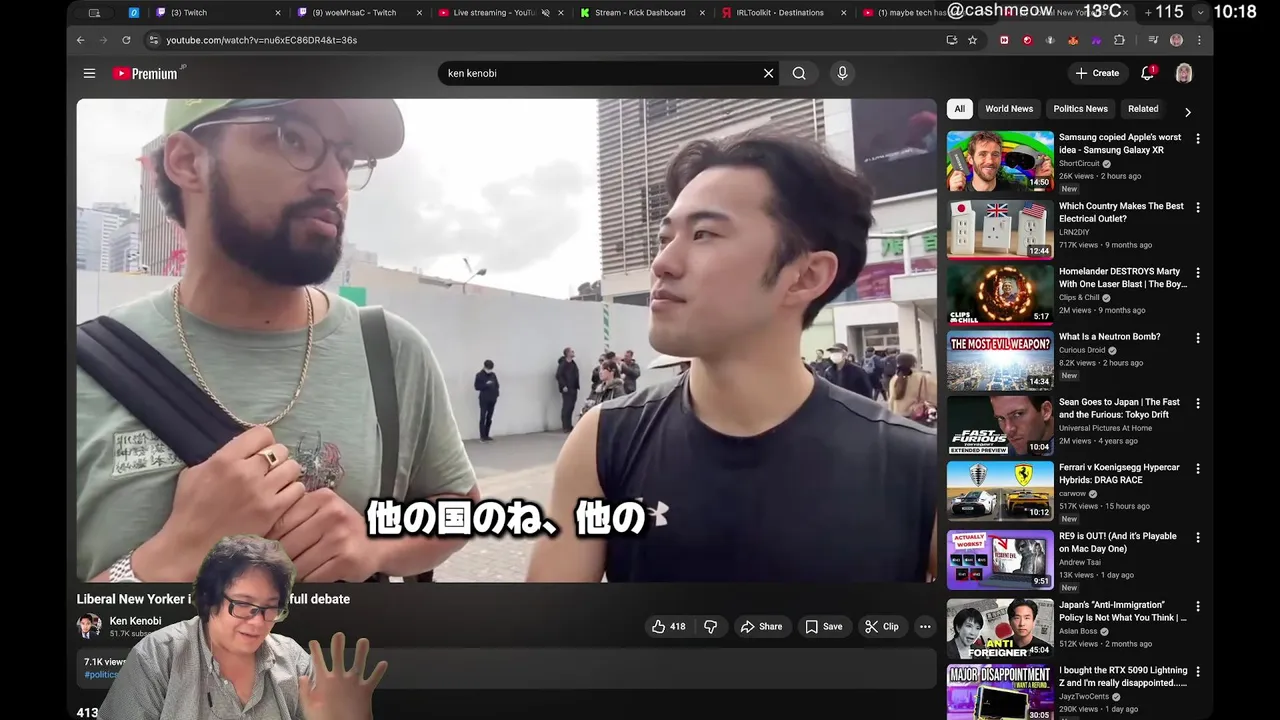This screenshot has width=1280, height=720.
Task: Pause the playing video by clicking it
Action: coord(506,340)
